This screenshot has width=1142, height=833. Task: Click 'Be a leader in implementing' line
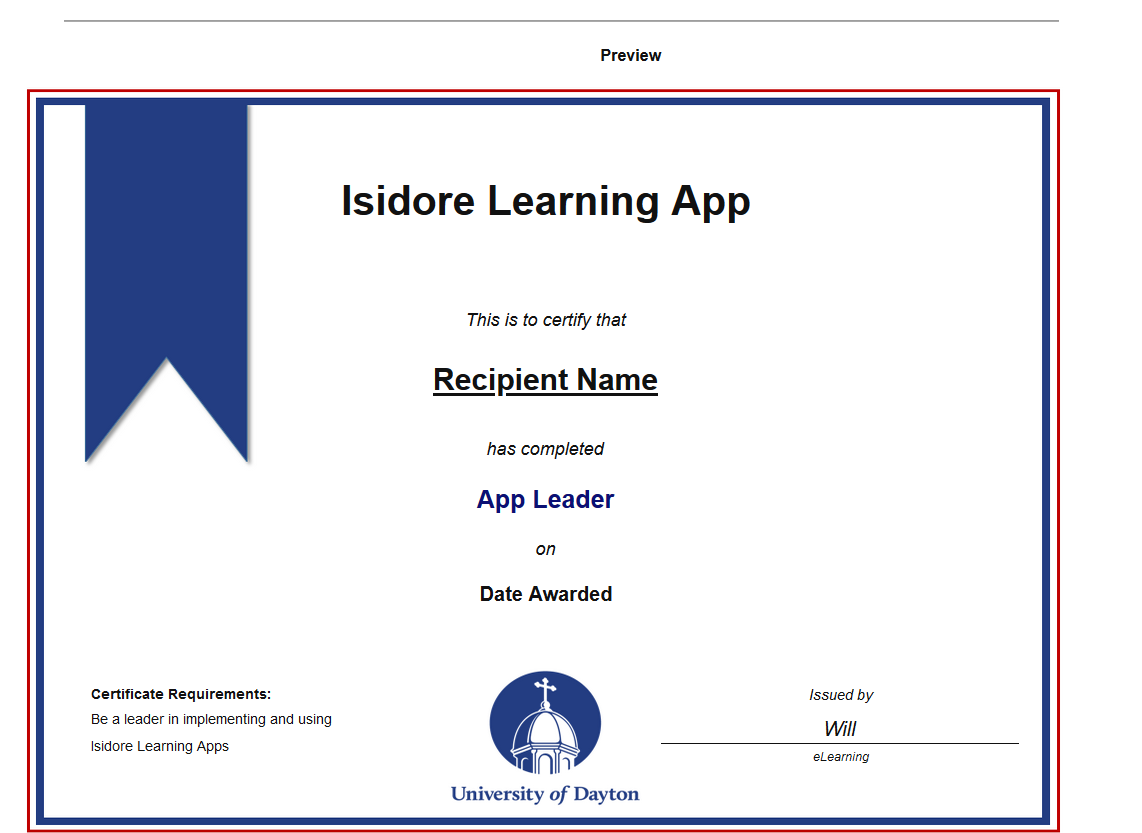pos(211,719)
